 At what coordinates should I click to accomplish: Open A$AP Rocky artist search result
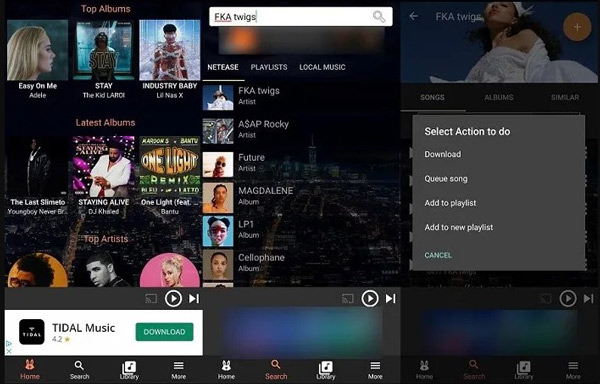tap(301, 131)
